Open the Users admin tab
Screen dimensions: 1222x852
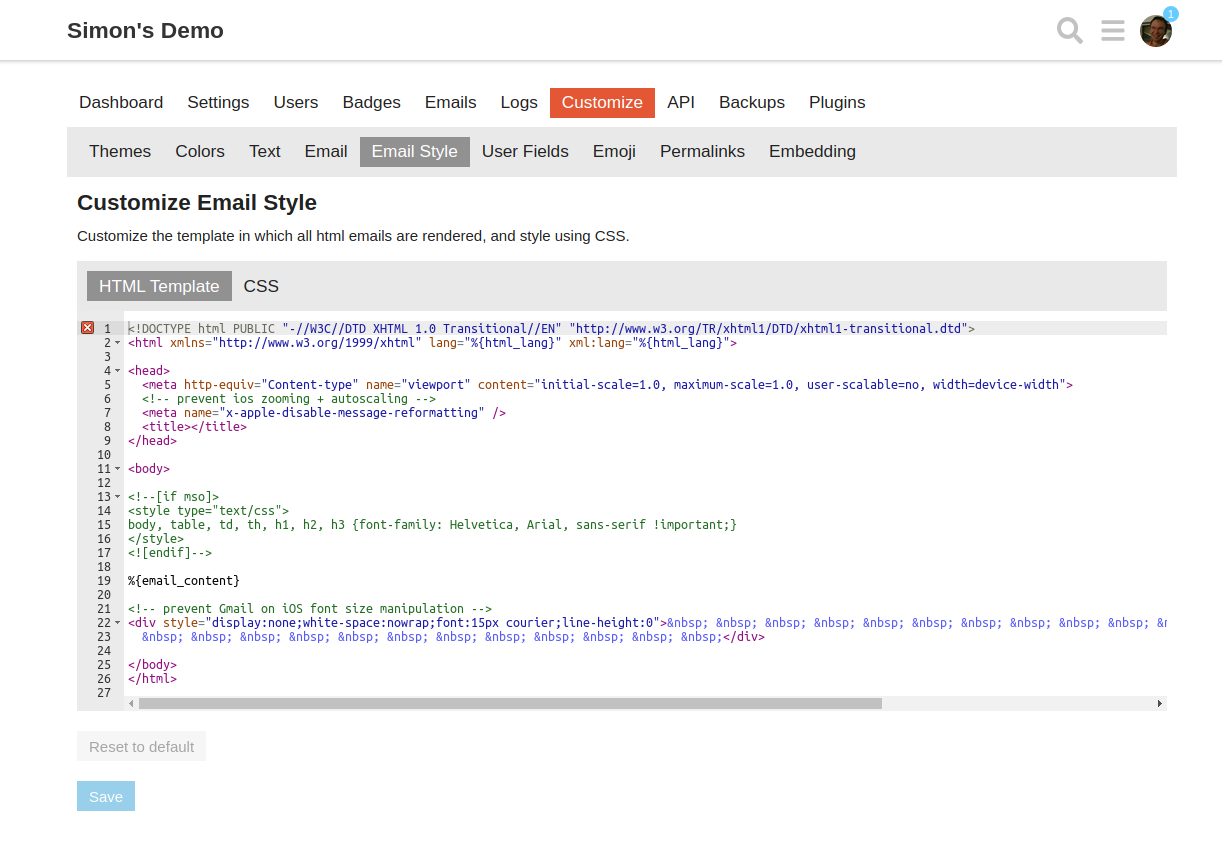296,102
